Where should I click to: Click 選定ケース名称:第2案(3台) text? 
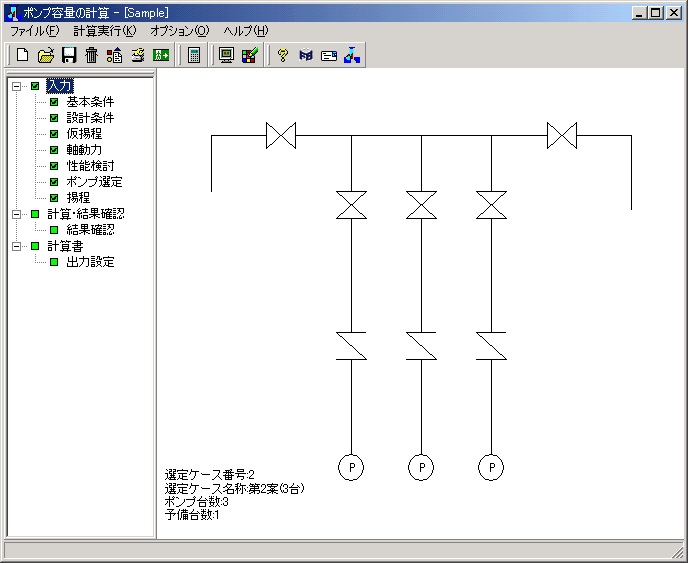point(234,488)
